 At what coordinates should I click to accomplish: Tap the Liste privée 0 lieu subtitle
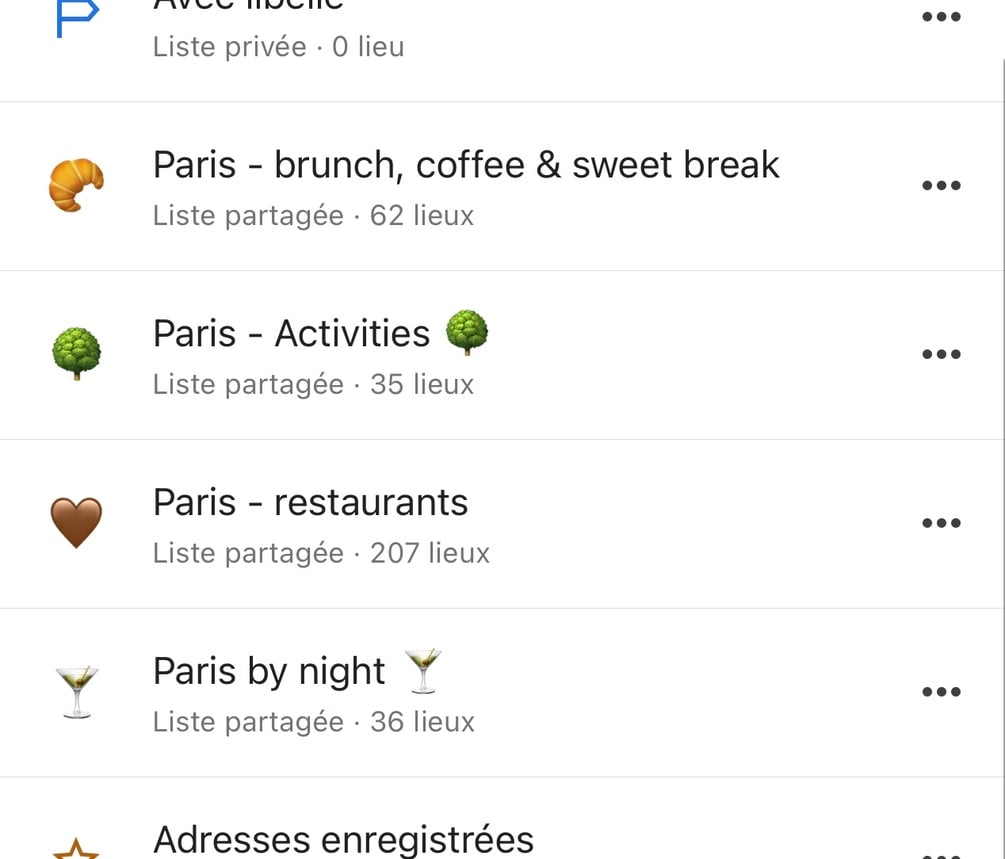coord(278,47)
